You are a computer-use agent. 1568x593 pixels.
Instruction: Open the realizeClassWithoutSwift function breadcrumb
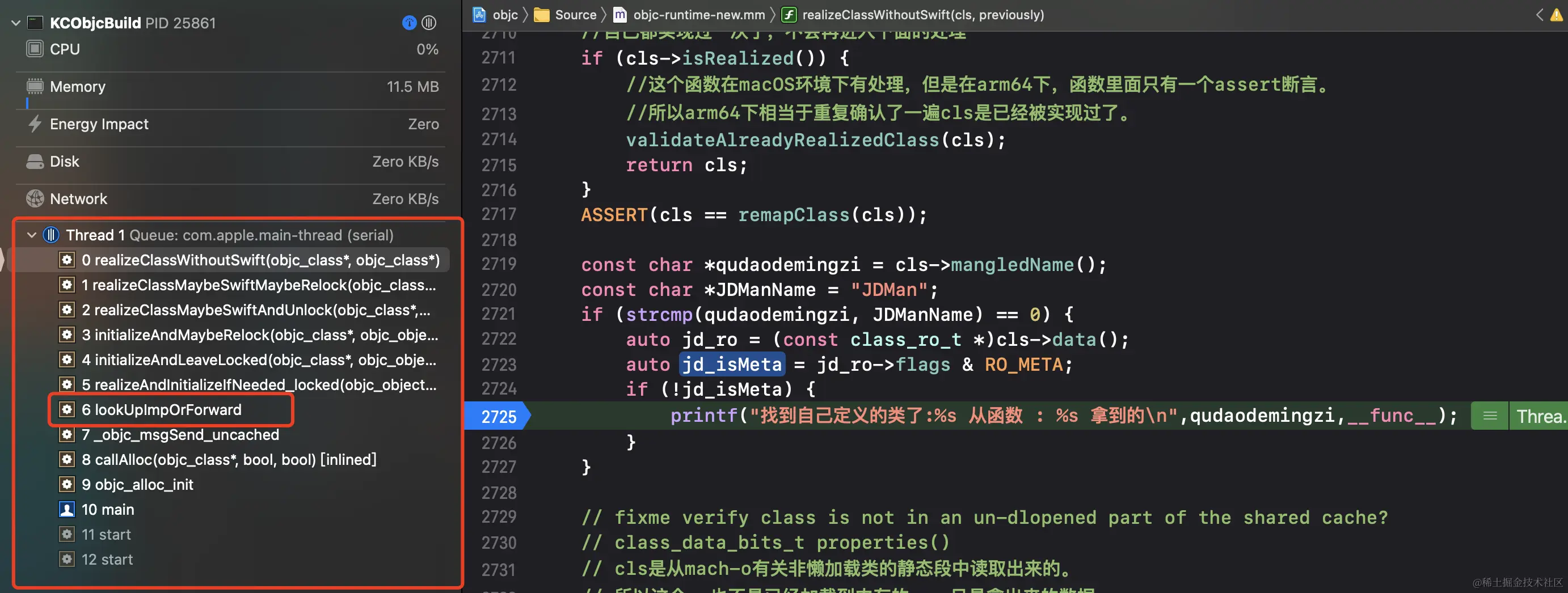point(912,15)
